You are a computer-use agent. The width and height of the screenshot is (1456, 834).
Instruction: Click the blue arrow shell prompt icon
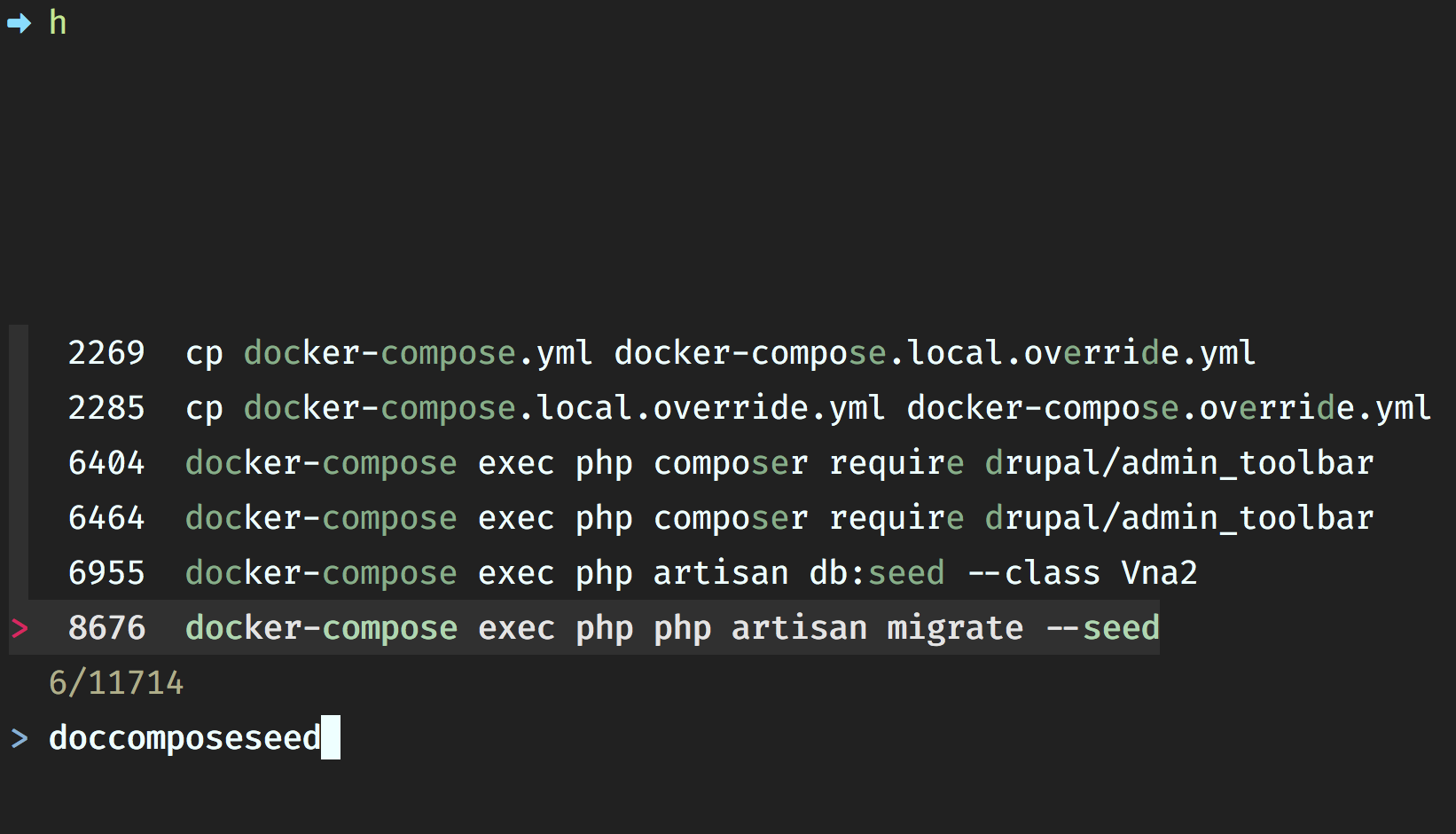(x=19, y=23)
